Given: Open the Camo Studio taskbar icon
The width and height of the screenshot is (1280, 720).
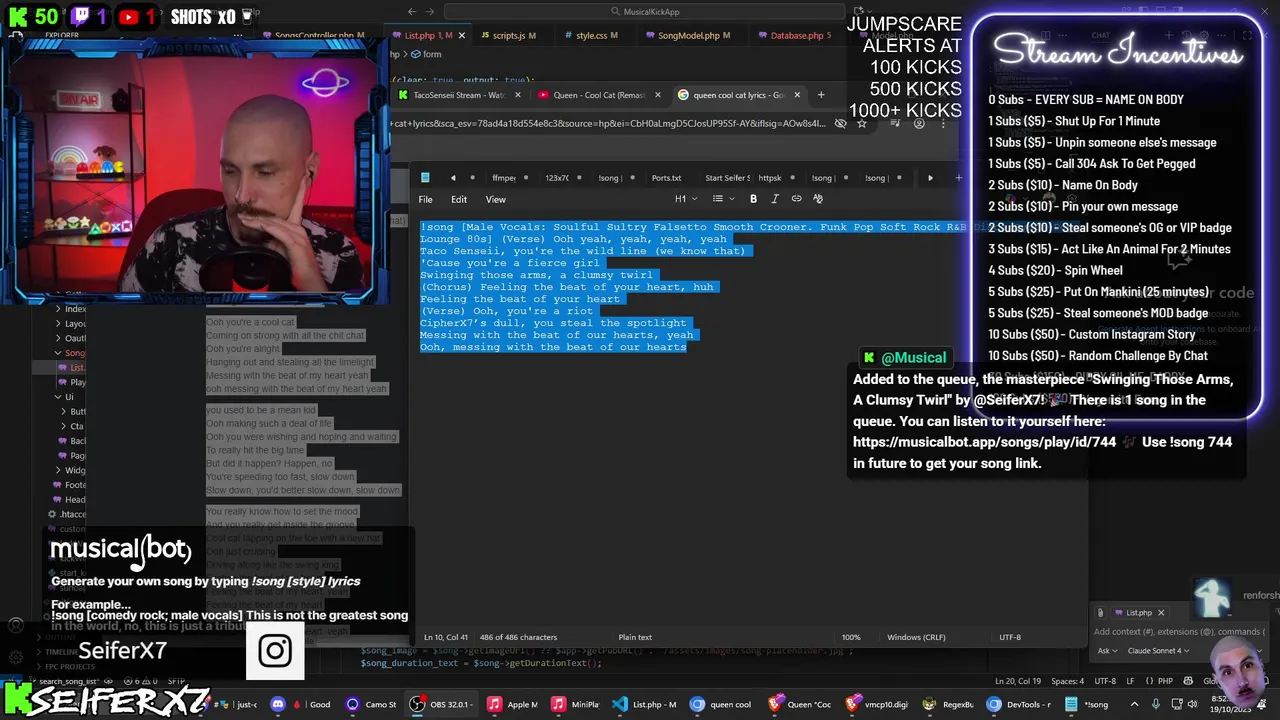Looking at the screenshot, I should (370, 704).
